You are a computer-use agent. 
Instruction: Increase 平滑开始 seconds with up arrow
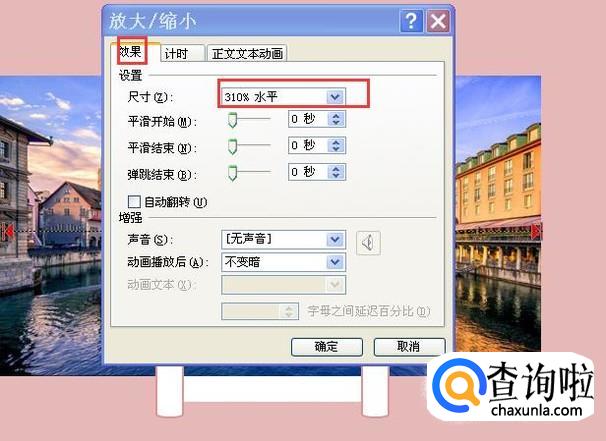[x=336, y=116]
